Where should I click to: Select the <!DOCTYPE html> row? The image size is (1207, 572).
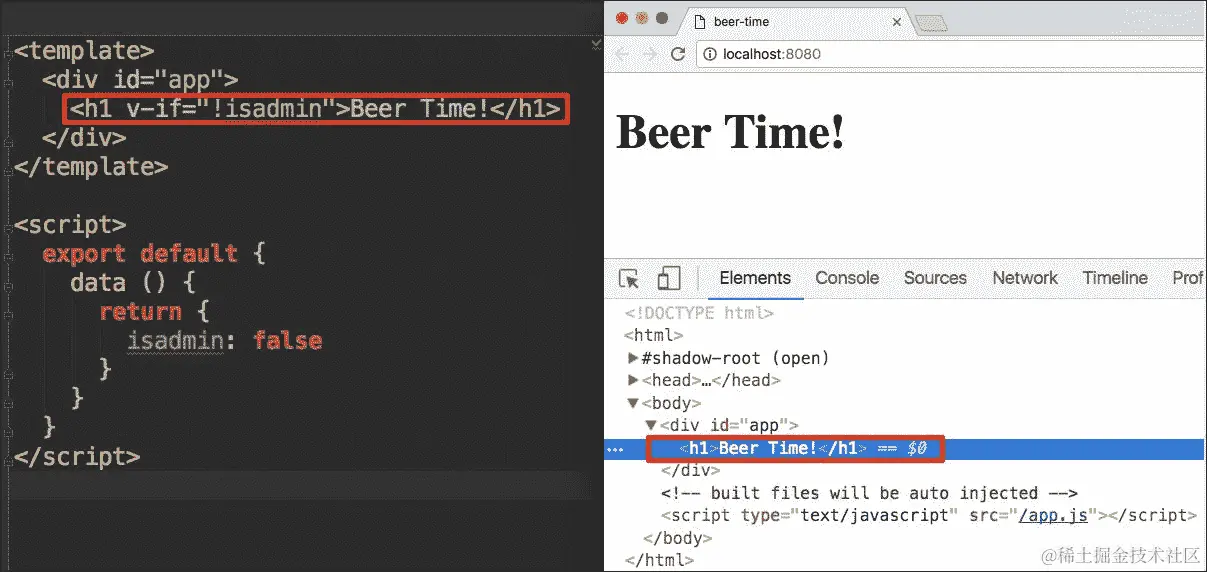[699, 313]
